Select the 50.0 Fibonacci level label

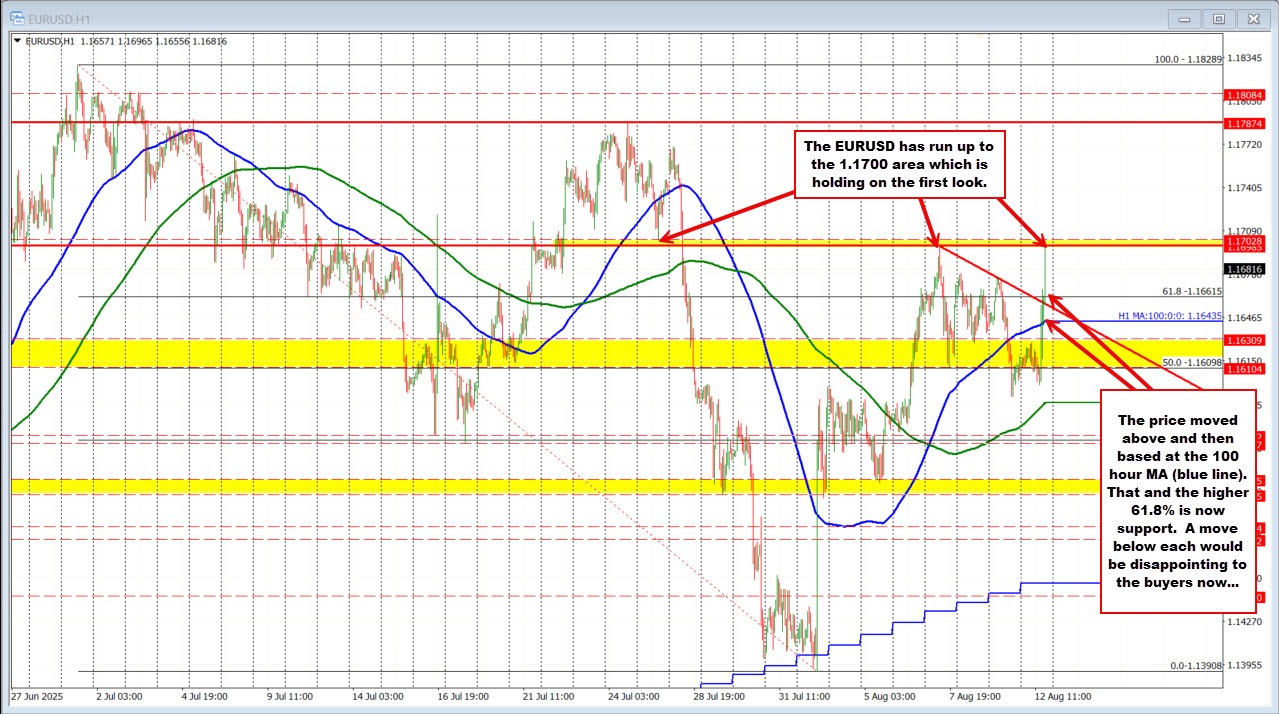1191,361
